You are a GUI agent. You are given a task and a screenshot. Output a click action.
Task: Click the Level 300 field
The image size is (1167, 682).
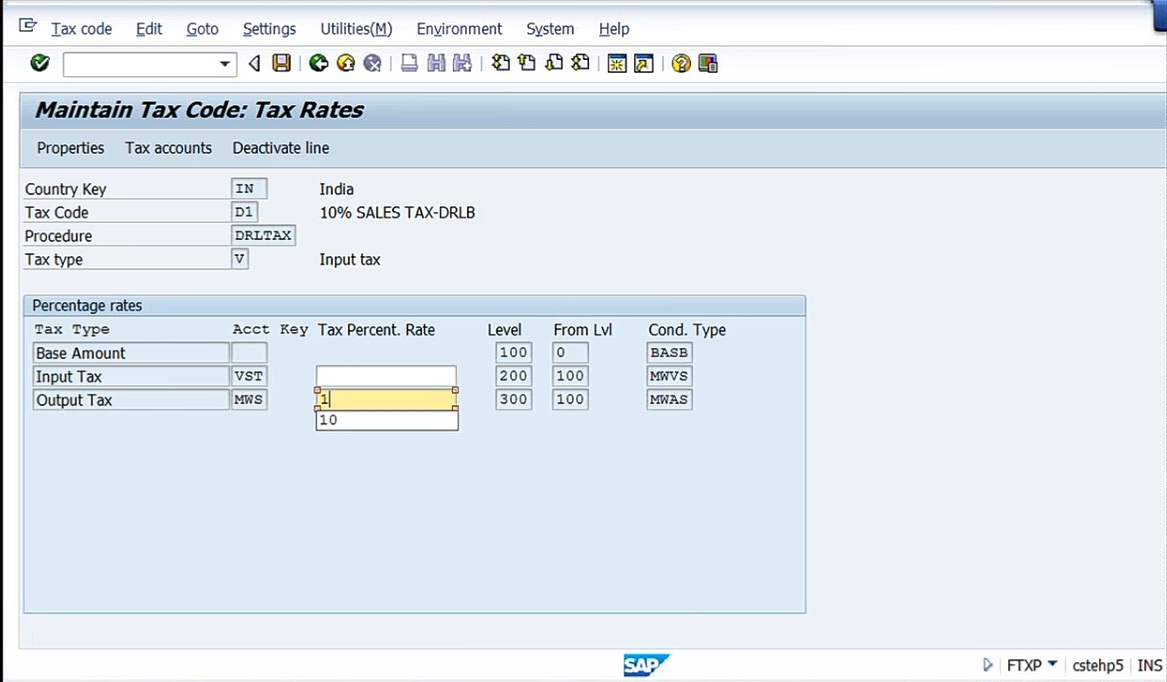tap(514, 399)
